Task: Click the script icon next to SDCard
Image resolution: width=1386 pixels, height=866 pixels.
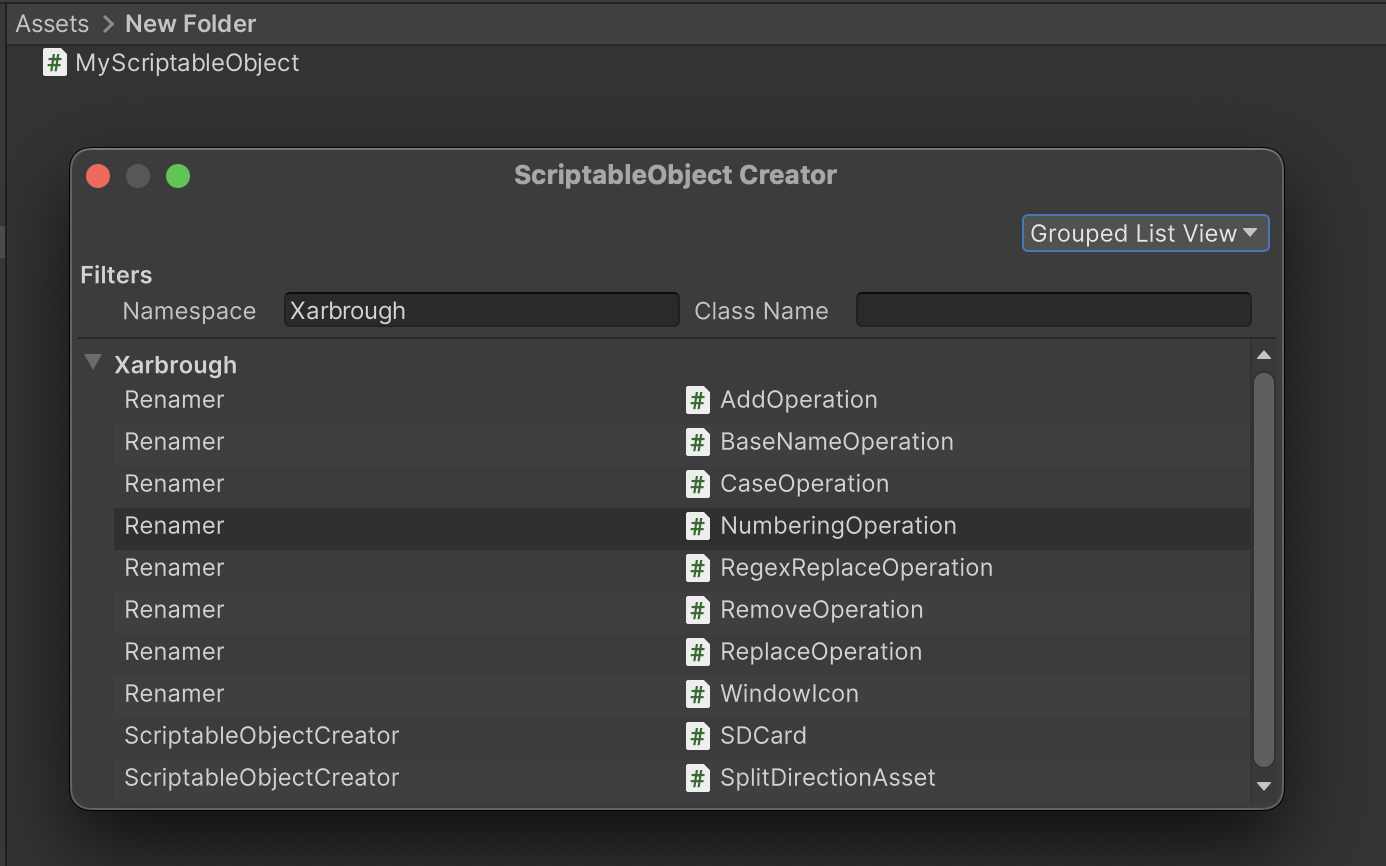Action: pos(697,735)
